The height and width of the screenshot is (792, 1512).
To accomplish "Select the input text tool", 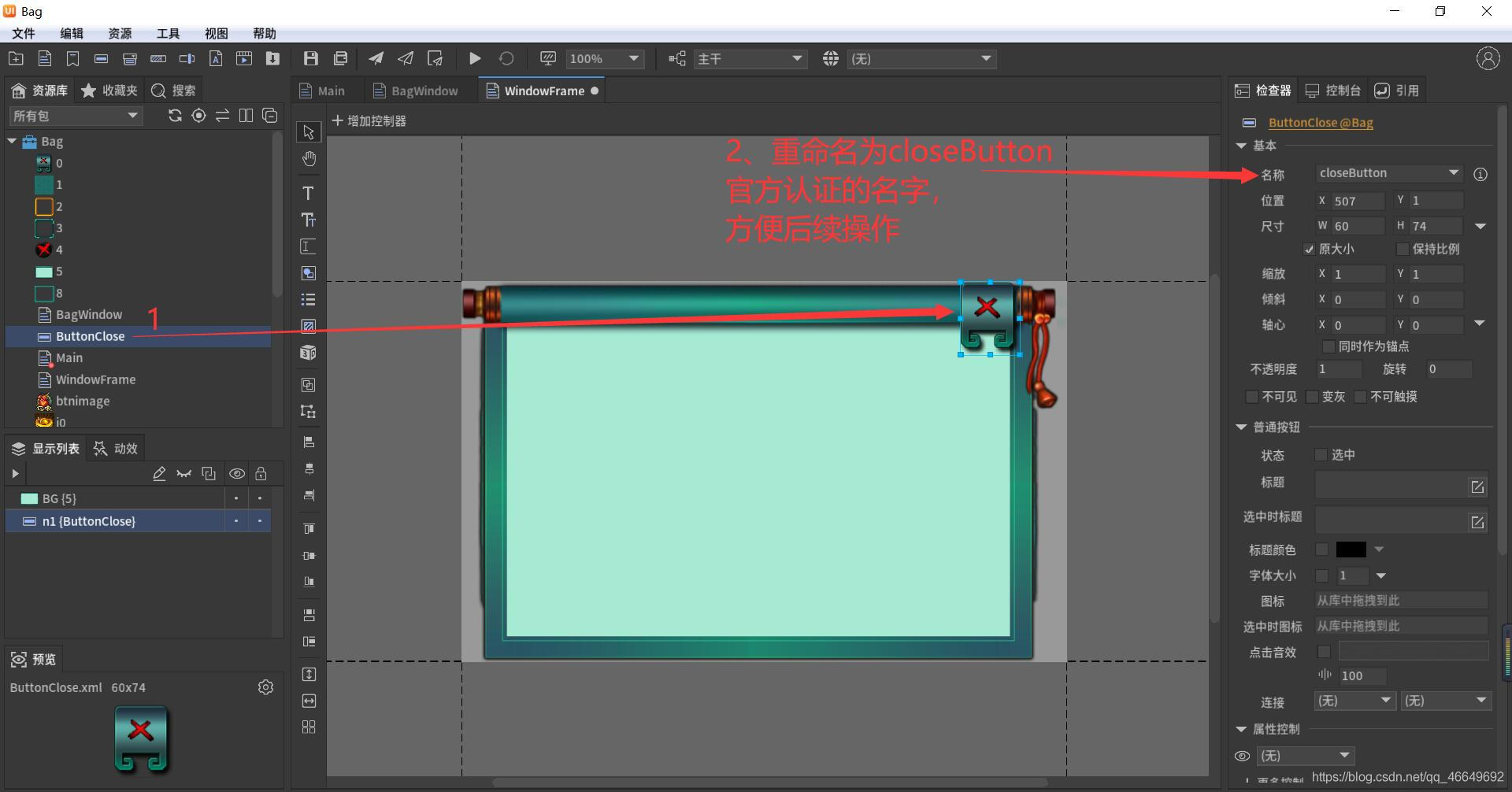I will click(x=309, y=246).
